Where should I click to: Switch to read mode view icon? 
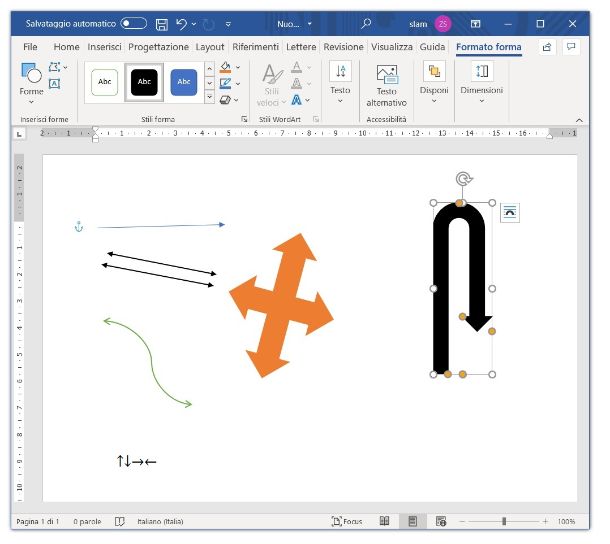pos(384,521)
